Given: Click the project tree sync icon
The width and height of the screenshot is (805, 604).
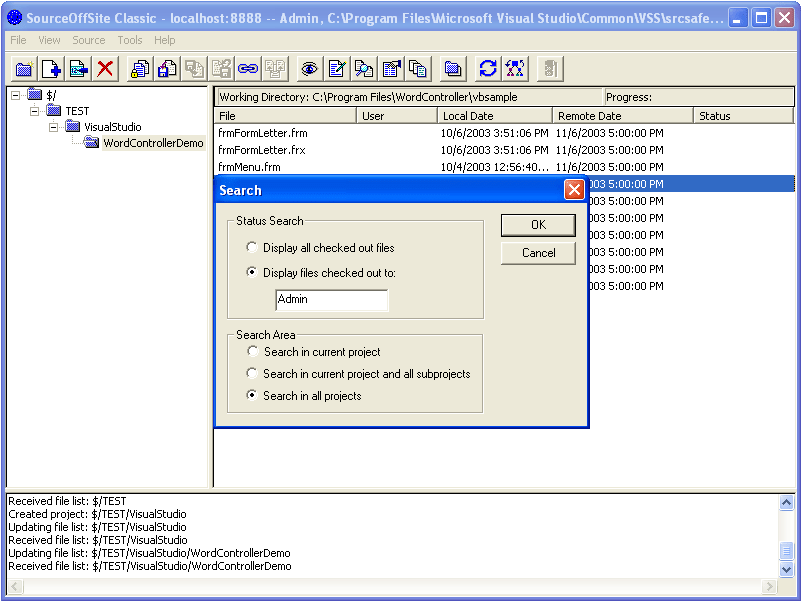Looking at the screenshot, I should click(x=515, y=69).
